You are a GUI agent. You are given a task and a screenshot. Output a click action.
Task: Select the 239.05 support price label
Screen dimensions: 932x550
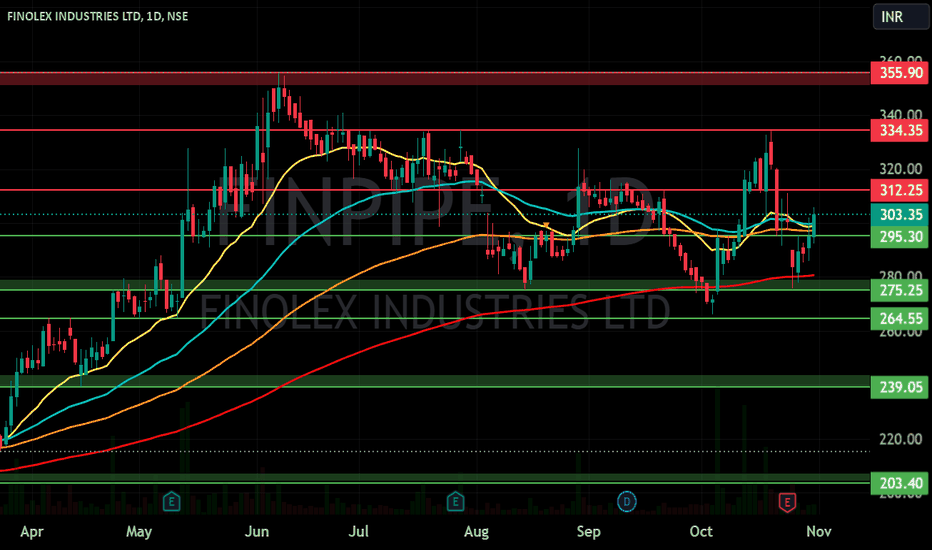[x=899, y=387]
